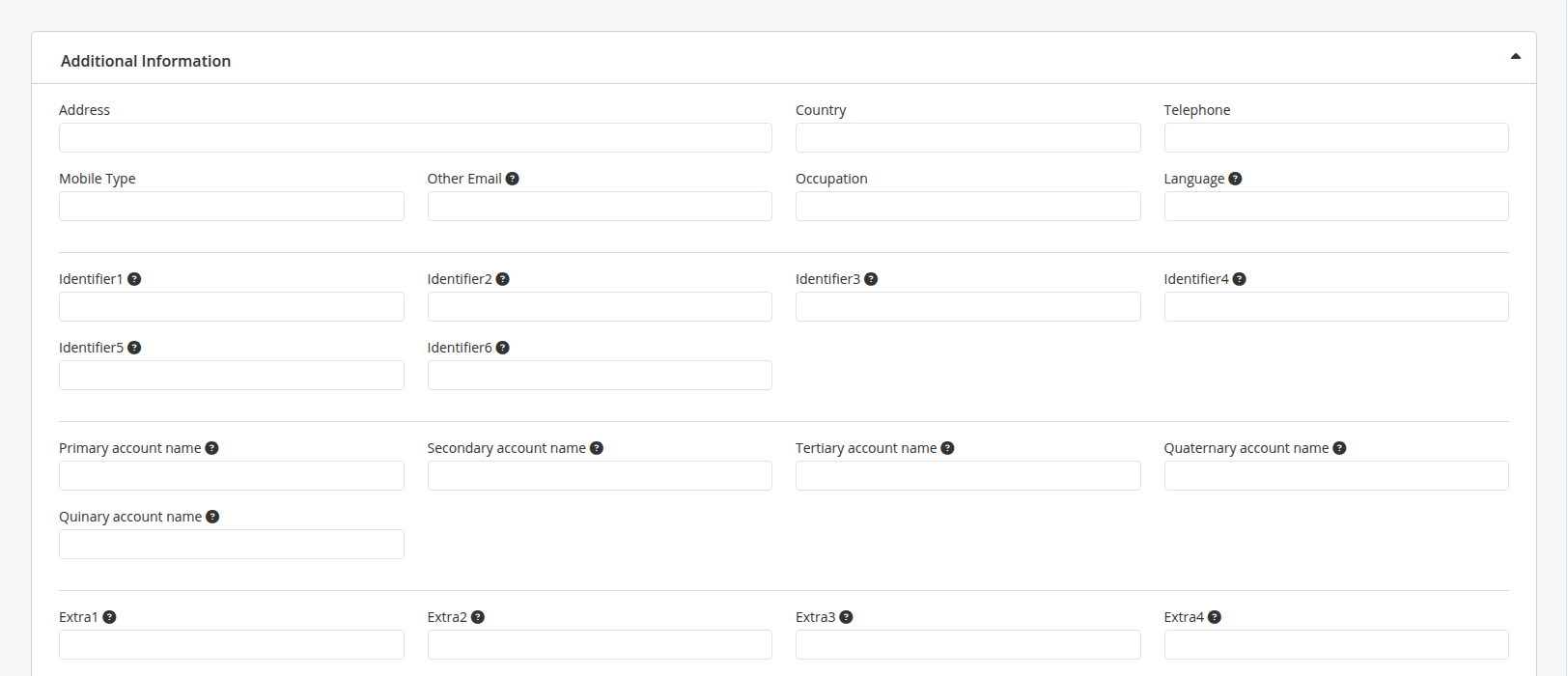Click the Extra2 help icon
Viewport: 1568px width, 676px height.
[x=478, y=617]
